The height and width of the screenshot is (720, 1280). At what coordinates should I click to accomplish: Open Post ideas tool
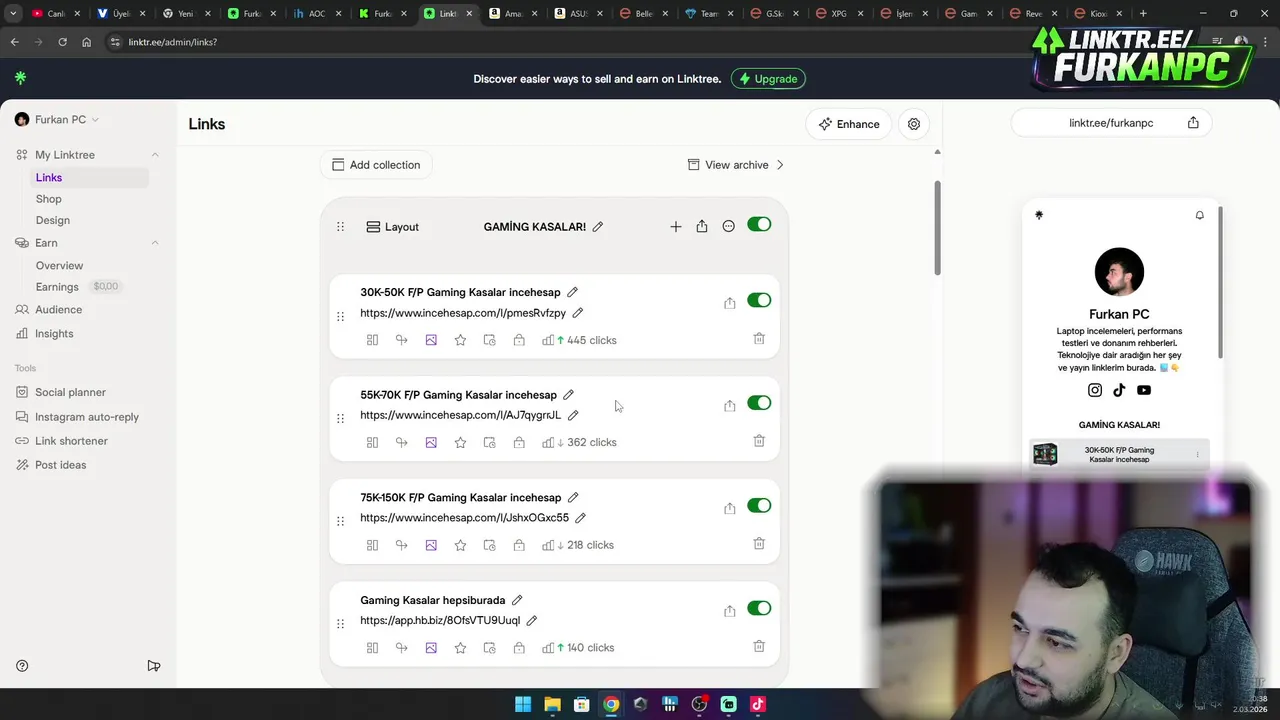pos(61,465)
